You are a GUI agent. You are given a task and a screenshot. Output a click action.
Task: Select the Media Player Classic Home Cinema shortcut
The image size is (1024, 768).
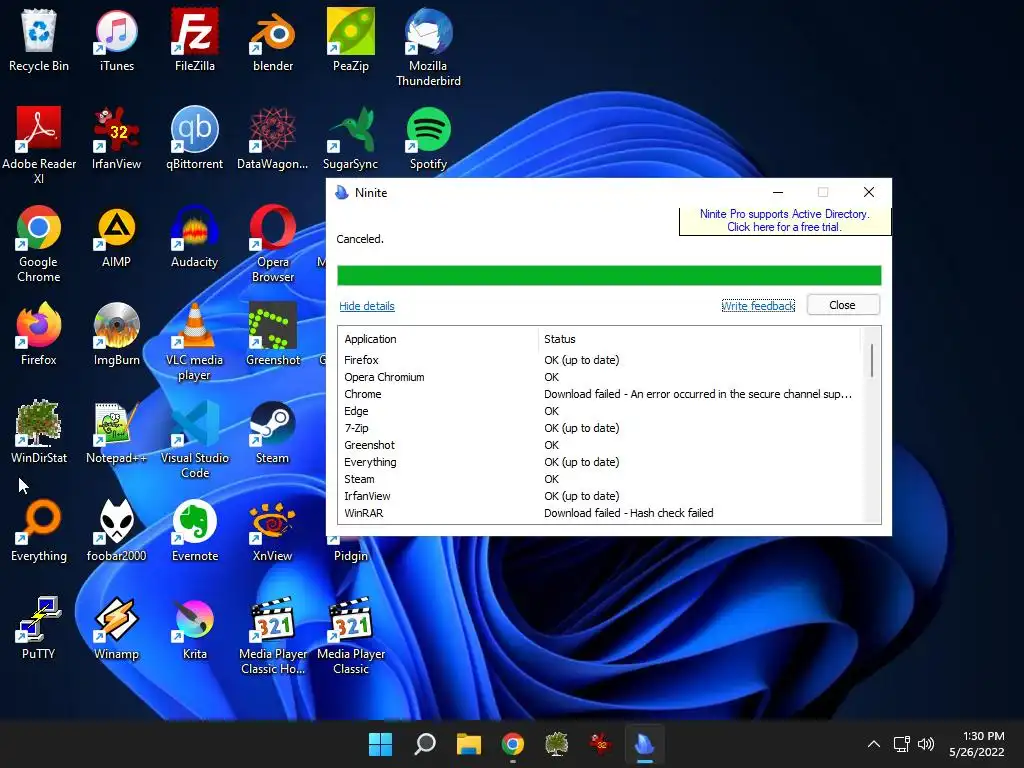point(273,635)
